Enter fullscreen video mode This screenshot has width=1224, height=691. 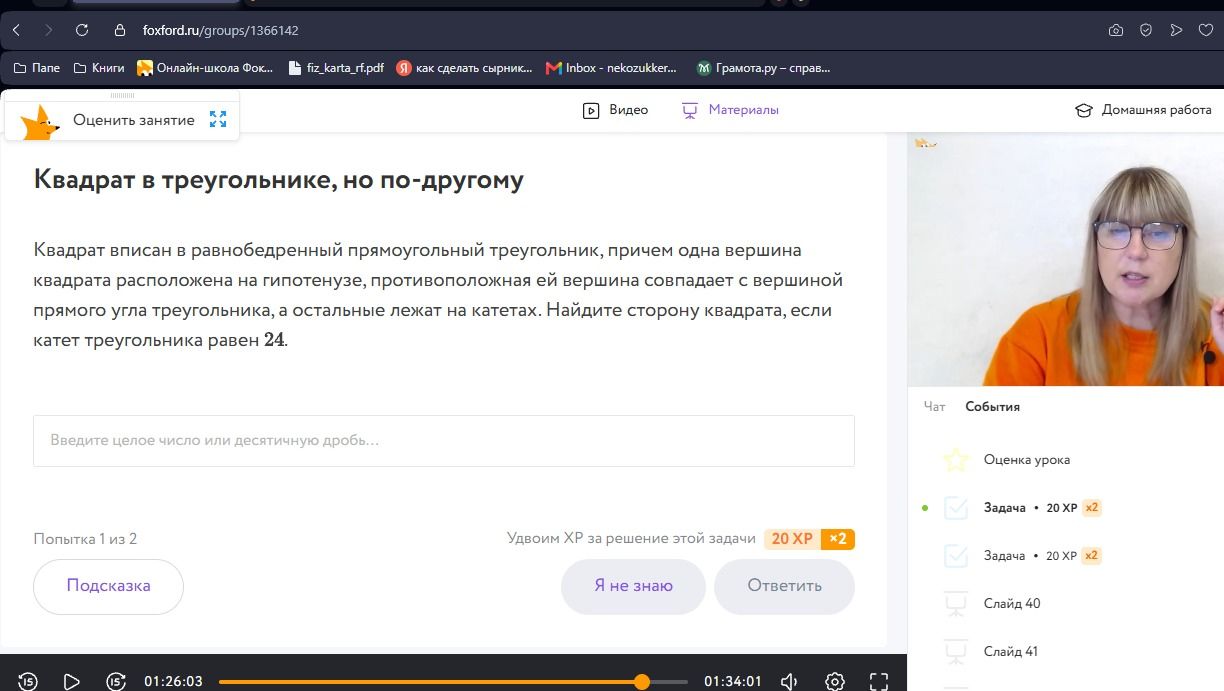[x=879, y=681]
